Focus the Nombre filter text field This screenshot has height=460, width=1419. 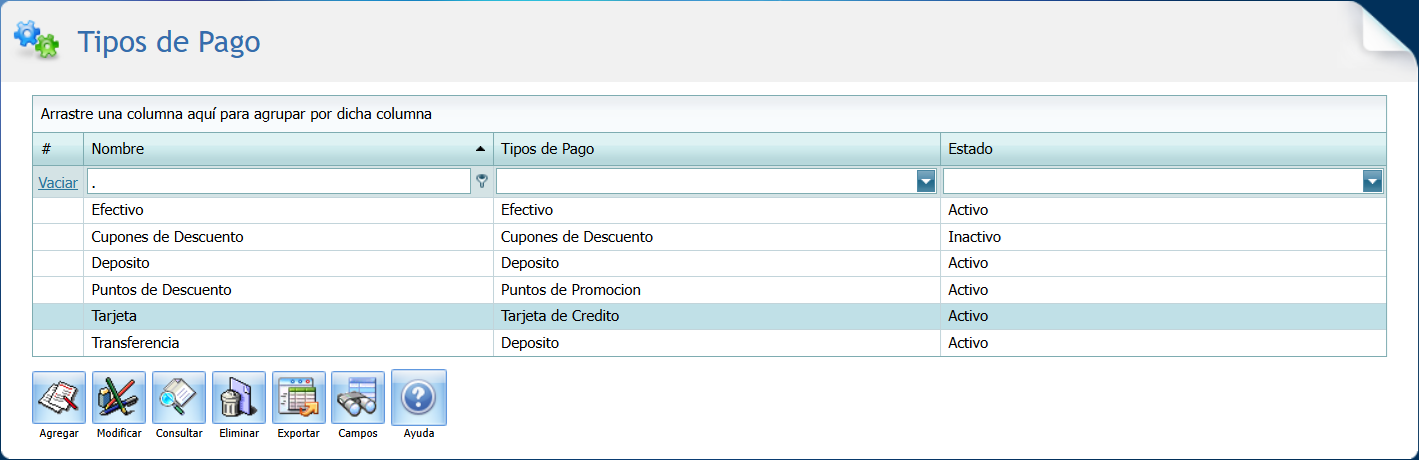[x=279, y=181]
